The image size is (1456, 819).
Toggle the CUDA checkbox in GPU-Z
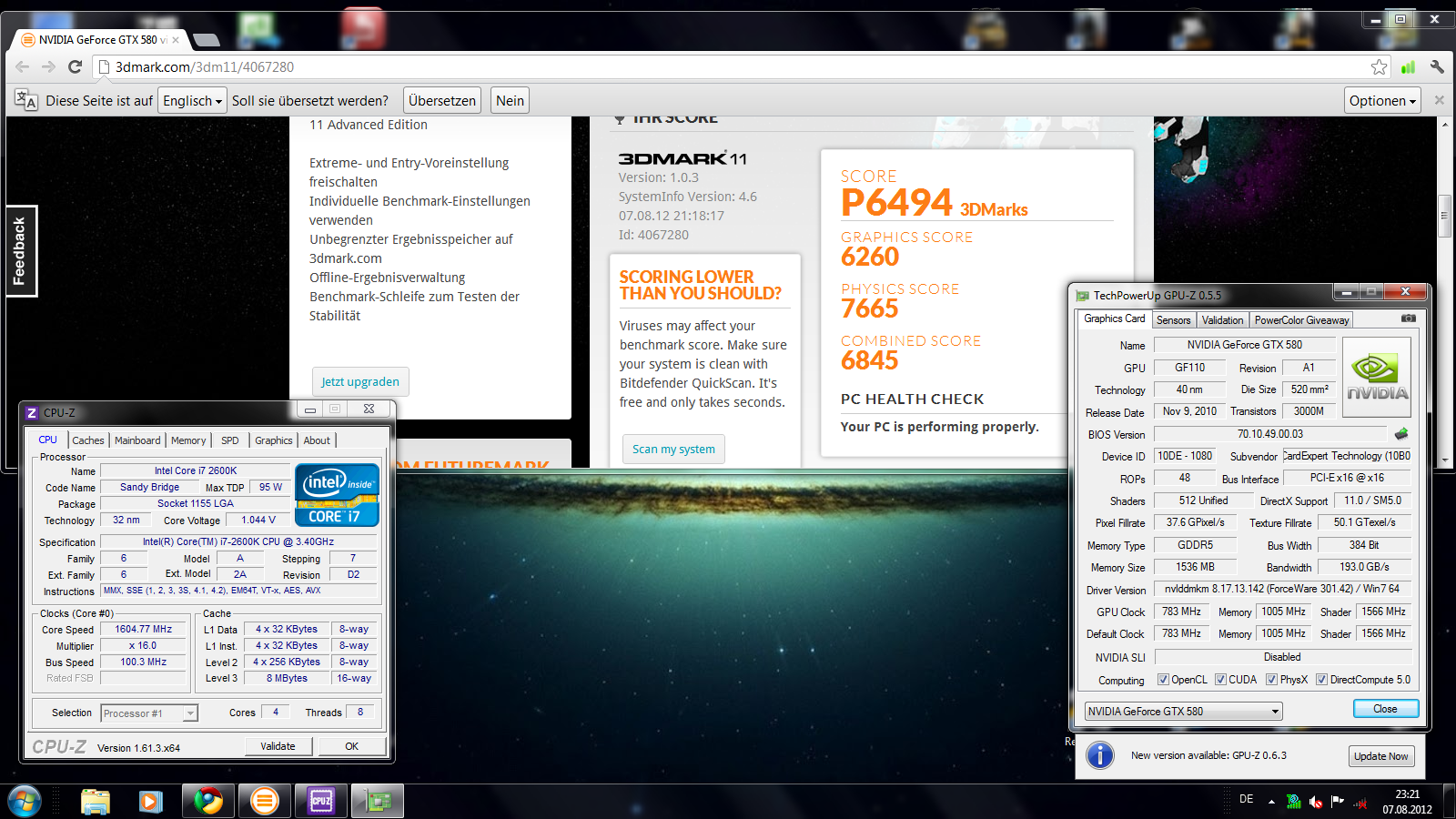[x=1220, y=680]
